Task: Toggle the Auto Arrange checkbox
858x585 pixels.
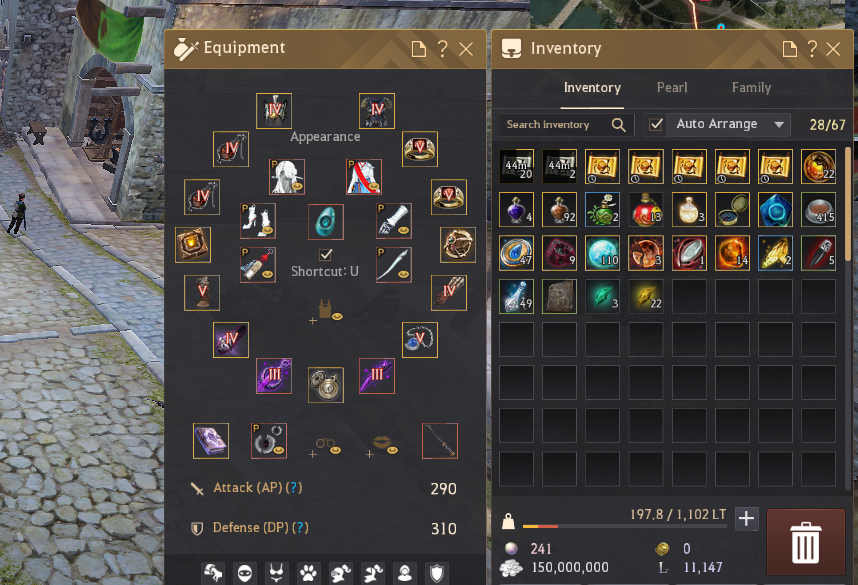Action: (x=656, y=125)
